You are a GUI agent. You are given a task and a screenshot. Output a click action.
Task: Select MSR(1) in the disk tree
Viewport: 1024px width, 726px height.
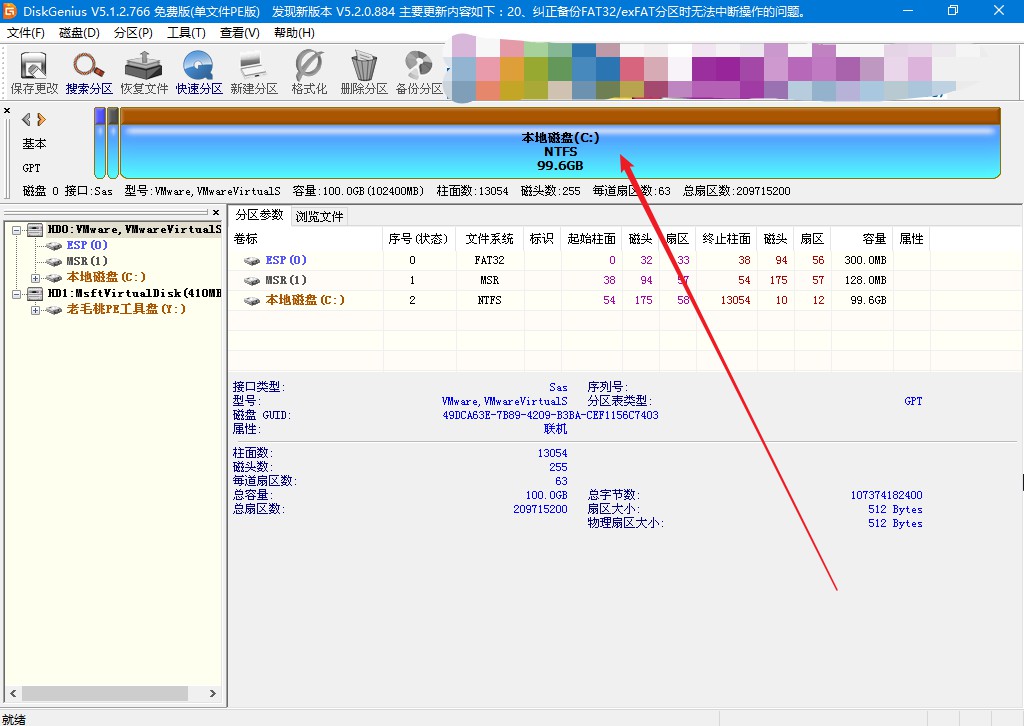pos(87,261)
